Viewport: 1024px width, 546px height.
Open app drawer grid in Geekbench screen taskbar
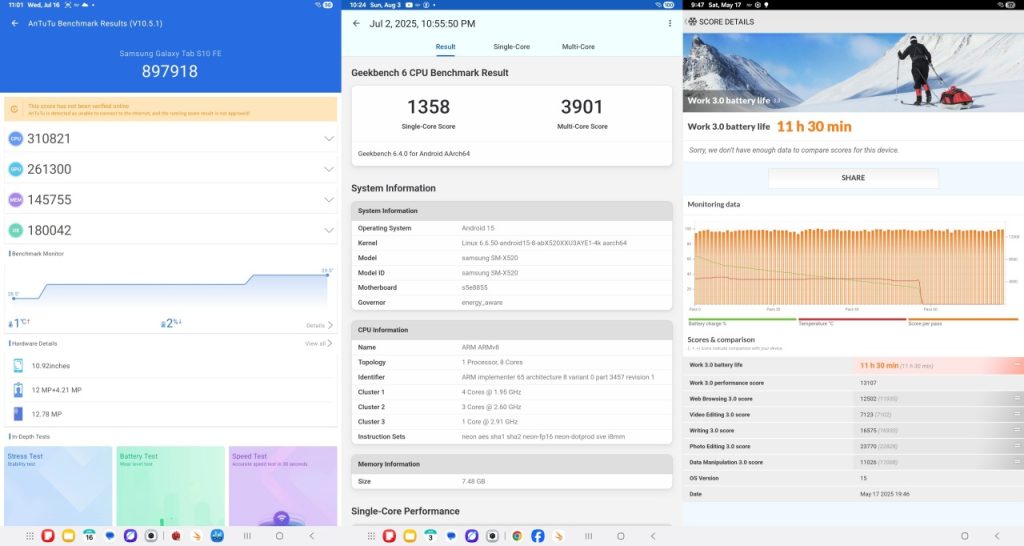[x=371, y=536]
